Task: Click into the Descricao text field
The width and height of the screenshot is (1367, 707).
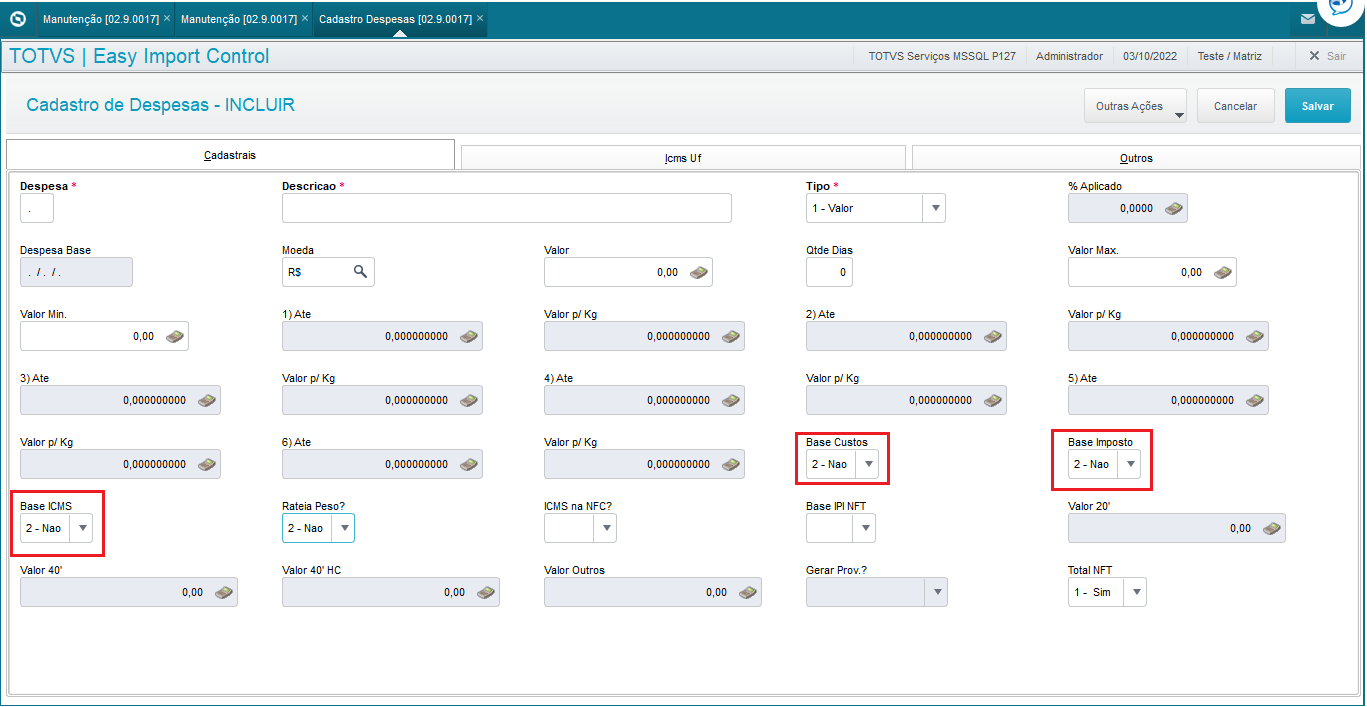Action: pos(506,208)
